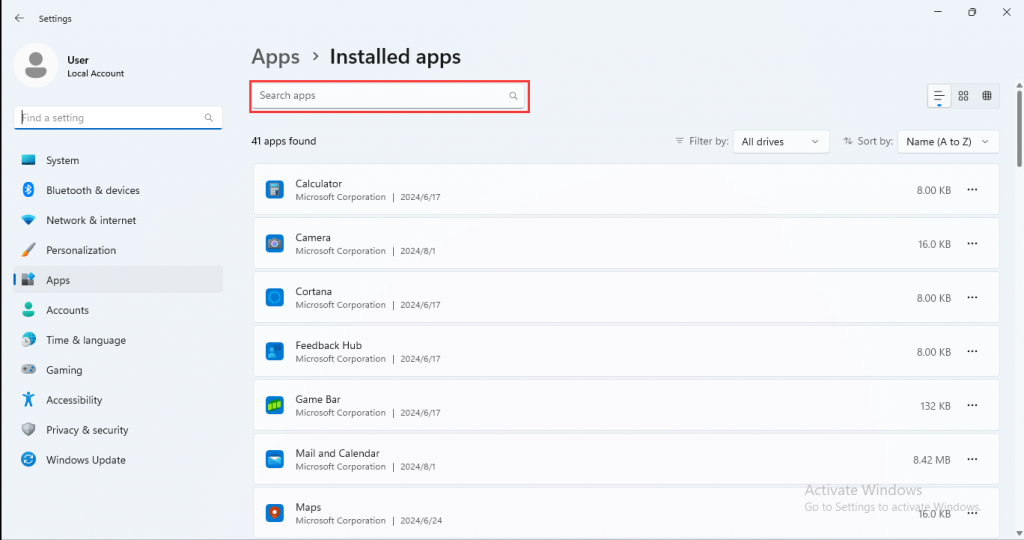1024x540 pixels.
Task: Open Privacy & security settings
Action: pos(118,430)
